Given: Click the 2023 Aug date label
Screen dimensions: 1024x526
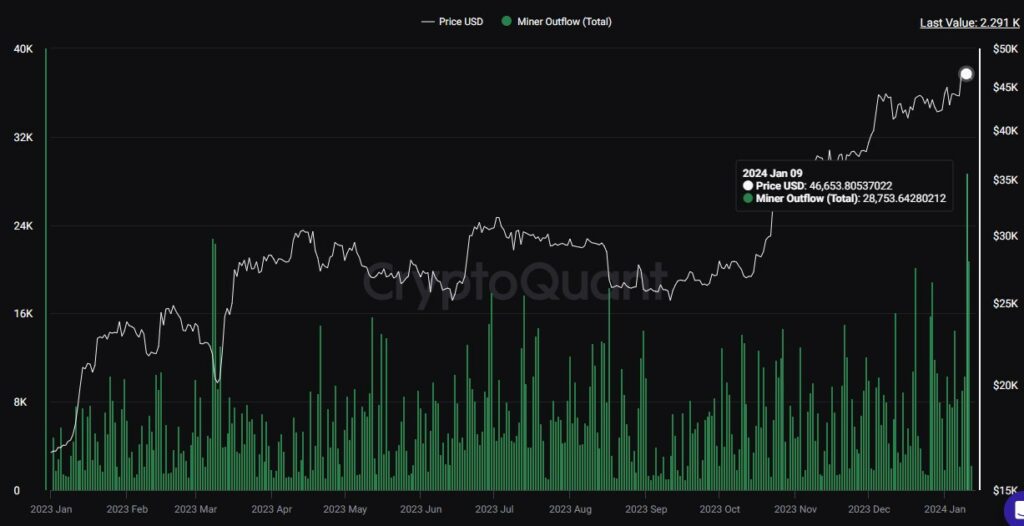Looking at the screenshot, I should tap(569, 509).
